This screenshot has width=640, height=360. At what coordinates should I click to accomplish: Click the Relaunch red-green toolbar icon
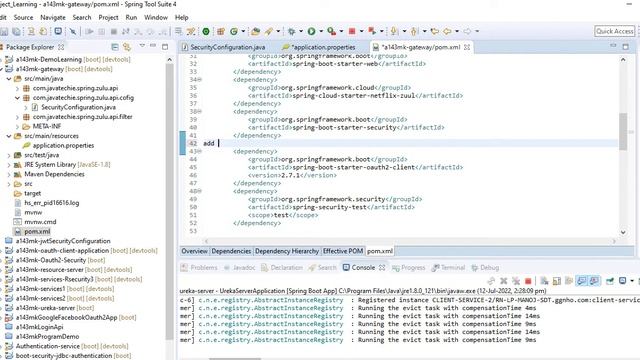tap(372, 31)
